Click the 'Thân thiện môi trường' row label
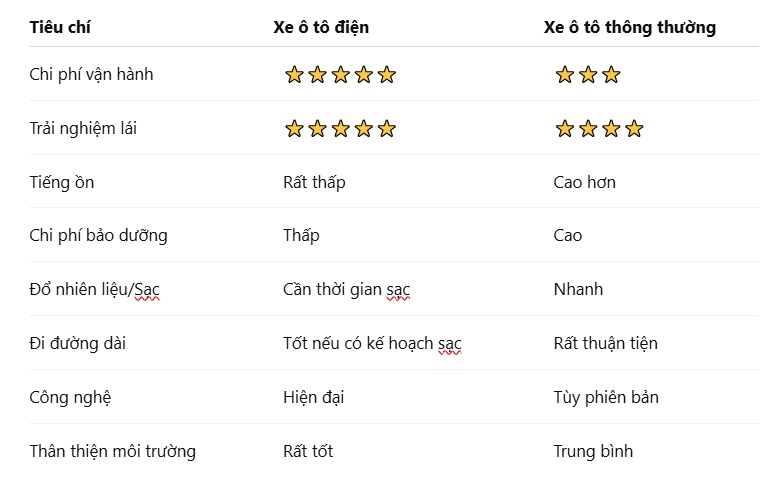762x495 pixels. [x=113, y=451]
